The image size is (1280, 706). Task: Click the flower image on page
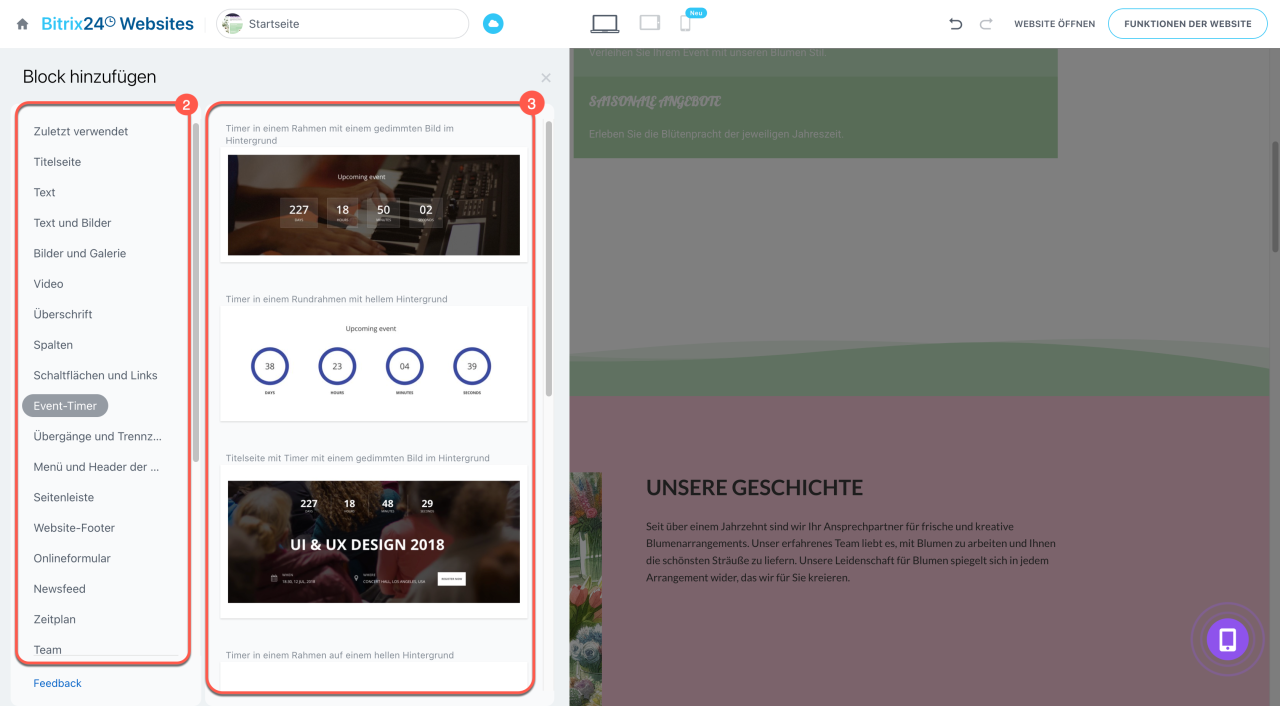[586, 589]
